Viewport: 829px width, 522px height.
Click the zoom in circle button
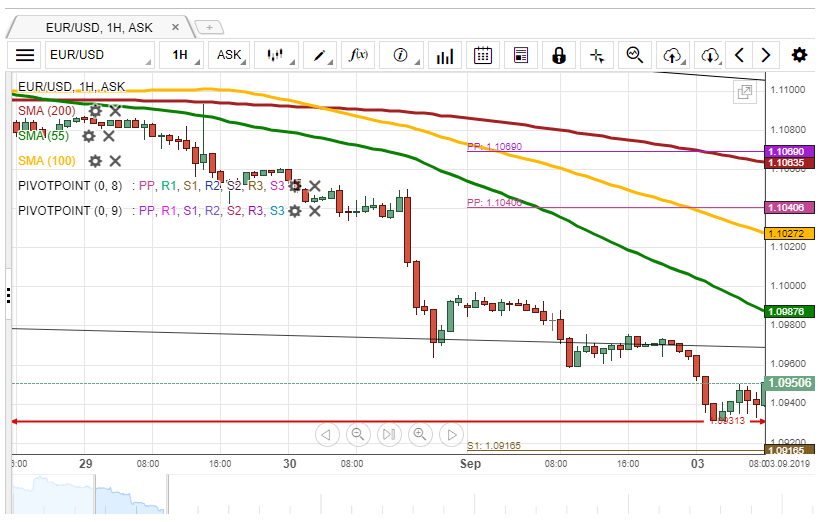coord(420,435)
